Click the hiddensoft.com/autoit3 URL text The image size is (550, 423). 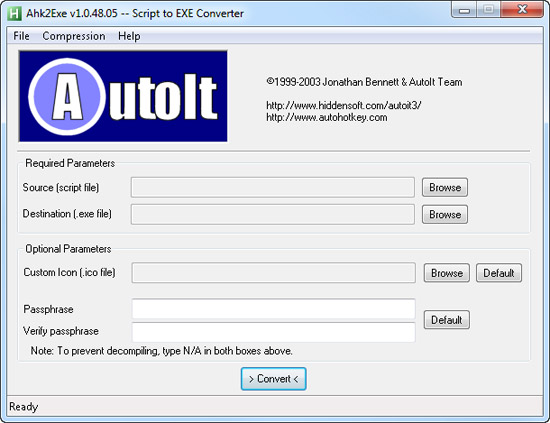pyautogui.click(x=344, y=105)
